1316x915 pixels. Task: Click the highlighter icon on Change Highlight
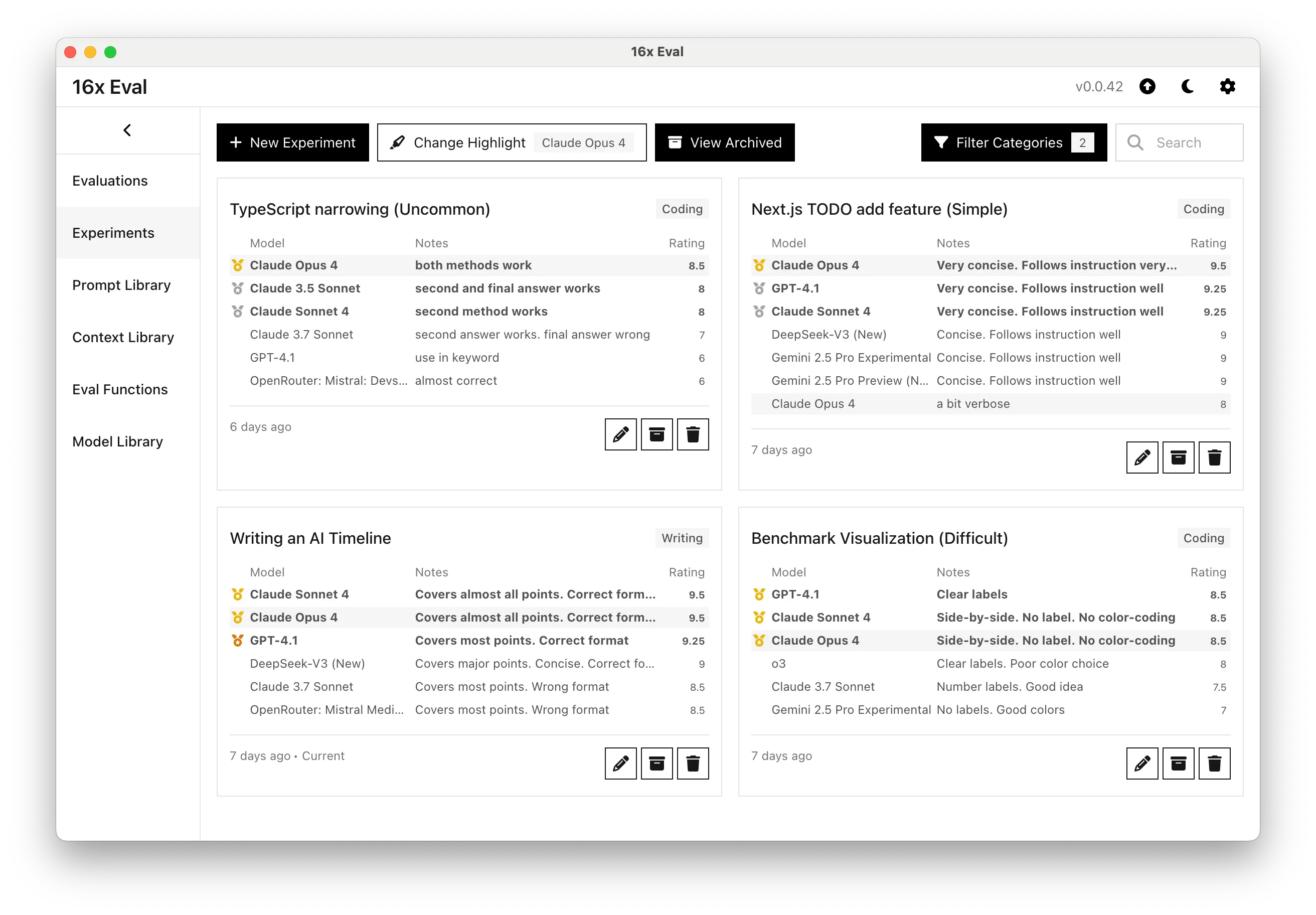pos(397,142)
